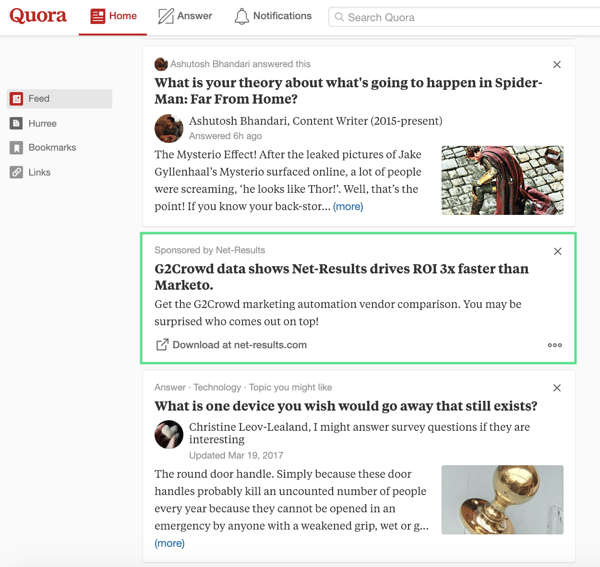Image resolution: width=600 pixels, height=567 pixels.
Task: Click the Hurree sidebar icon
Action: point(16,124)
